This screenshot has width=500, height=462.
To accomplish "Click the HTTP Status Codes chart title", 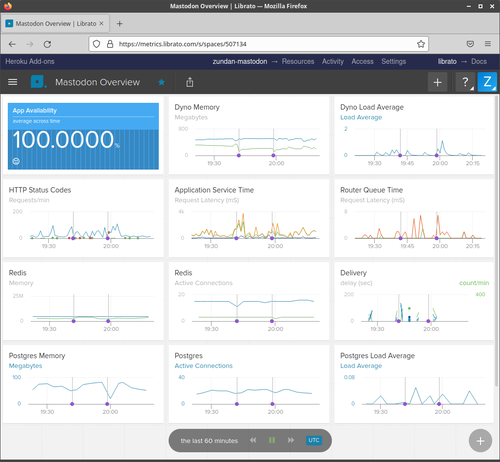I will 40,190.
